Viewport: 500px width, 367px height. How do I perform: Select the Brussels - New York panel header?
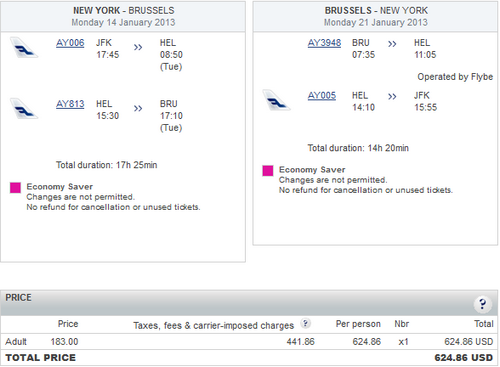[375, 16]
